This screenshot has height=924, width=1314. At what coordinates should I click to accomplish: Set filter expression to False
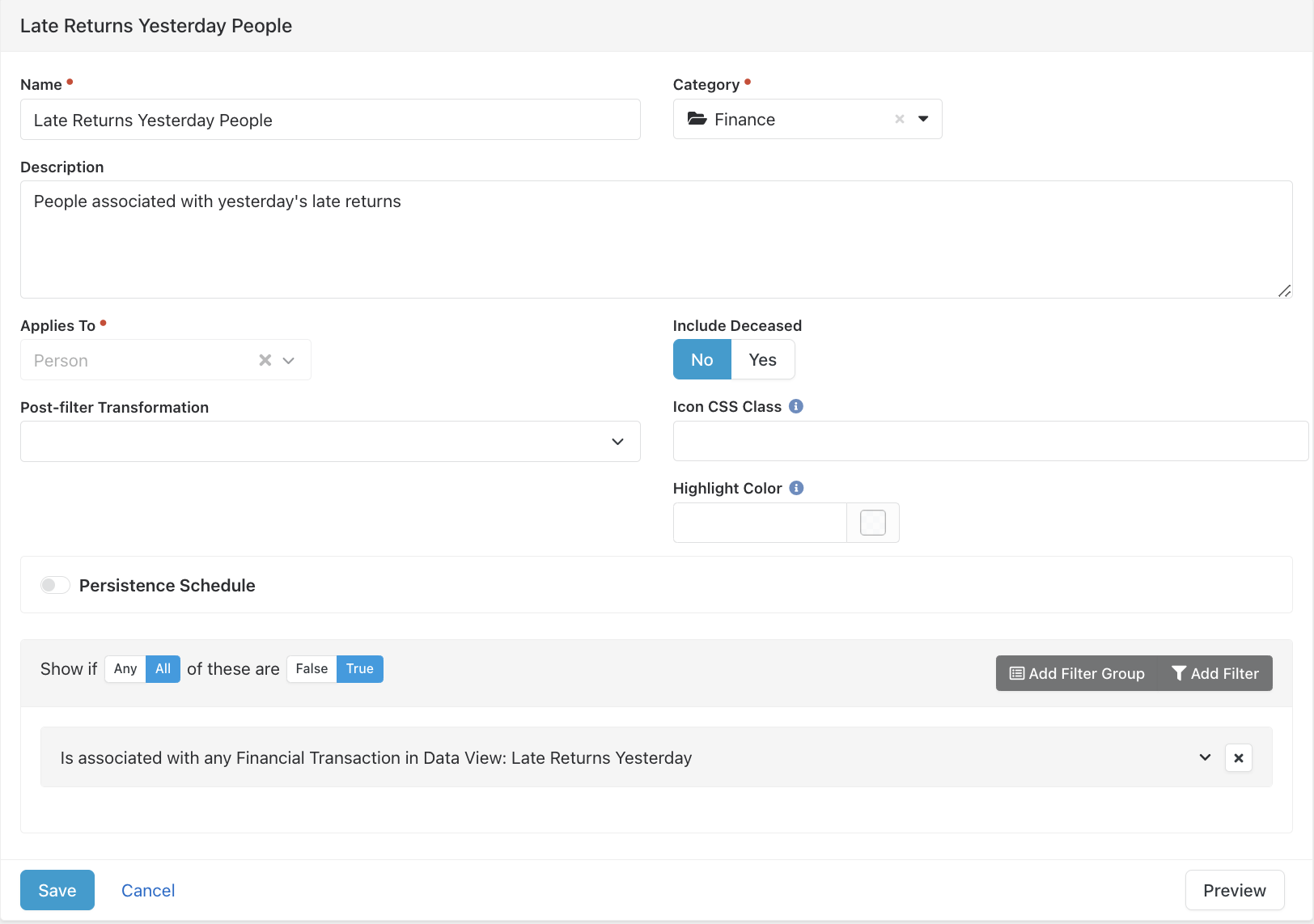(312, 668)
